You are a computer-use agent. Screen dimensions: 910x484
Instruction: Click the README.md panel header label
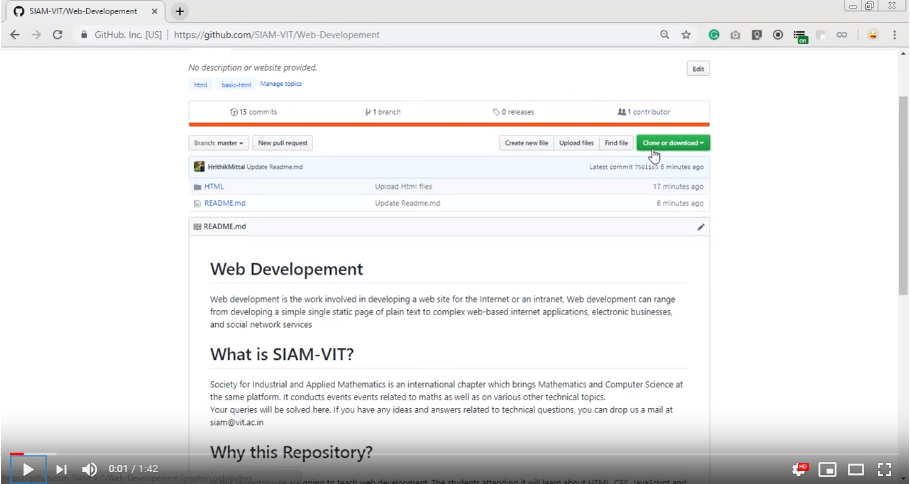coord(225,227)
